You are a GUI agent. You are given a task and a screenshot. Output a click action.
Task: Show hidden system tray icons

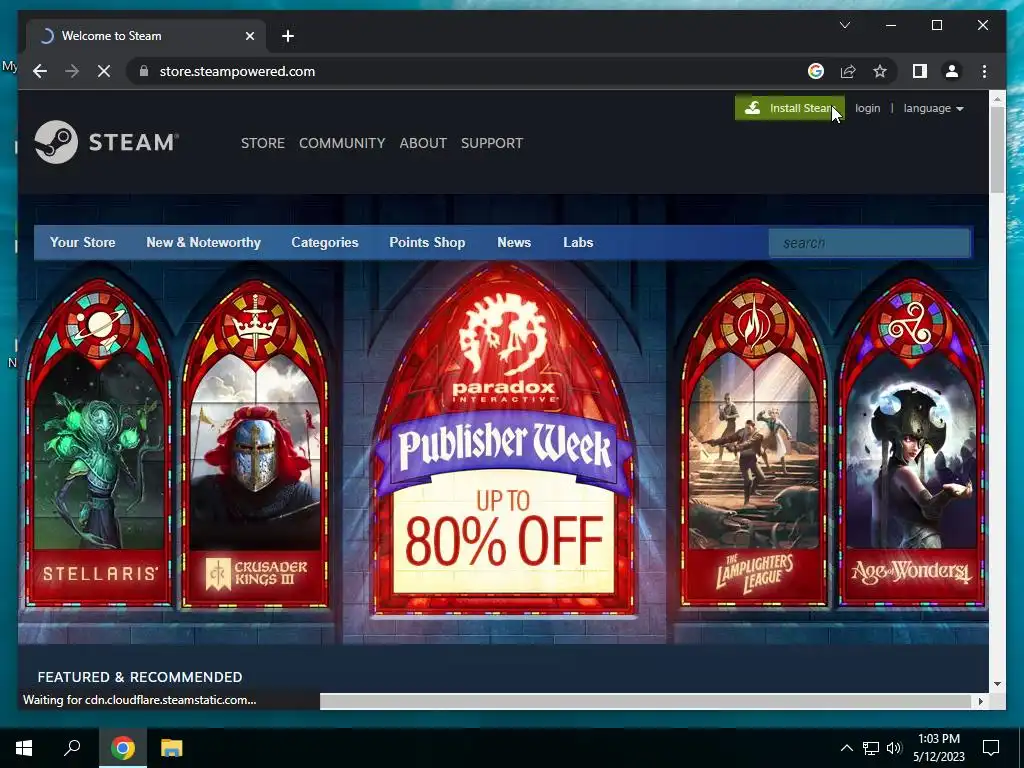pyautogui.click(x=846, y=748)
